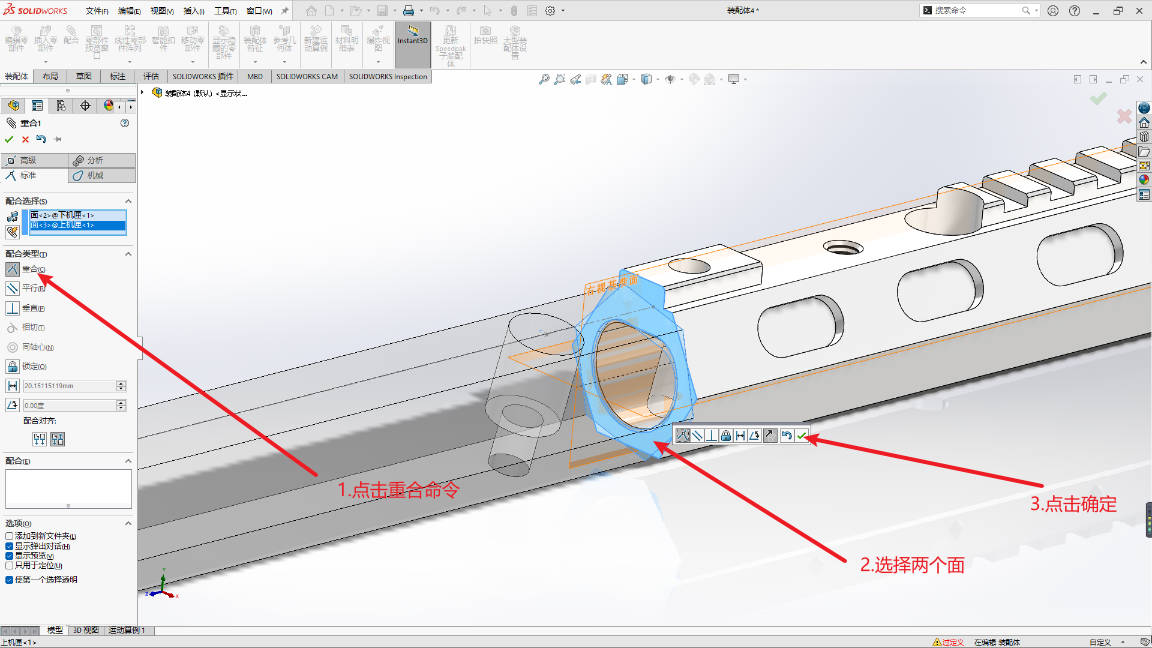Open the print dropdown arrow
This screenshot has height=648, width=1152.
click(421, 10)
